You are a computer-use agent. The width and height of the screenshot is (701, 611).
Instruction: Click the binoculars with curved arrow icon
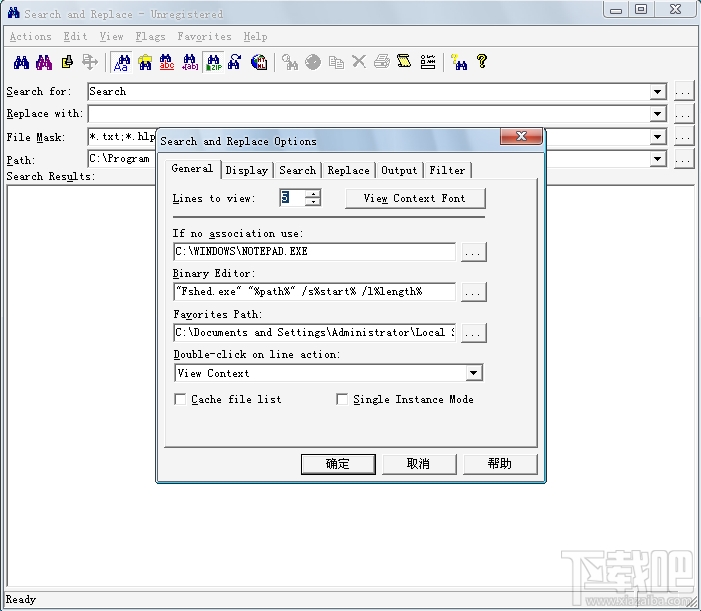235,62
